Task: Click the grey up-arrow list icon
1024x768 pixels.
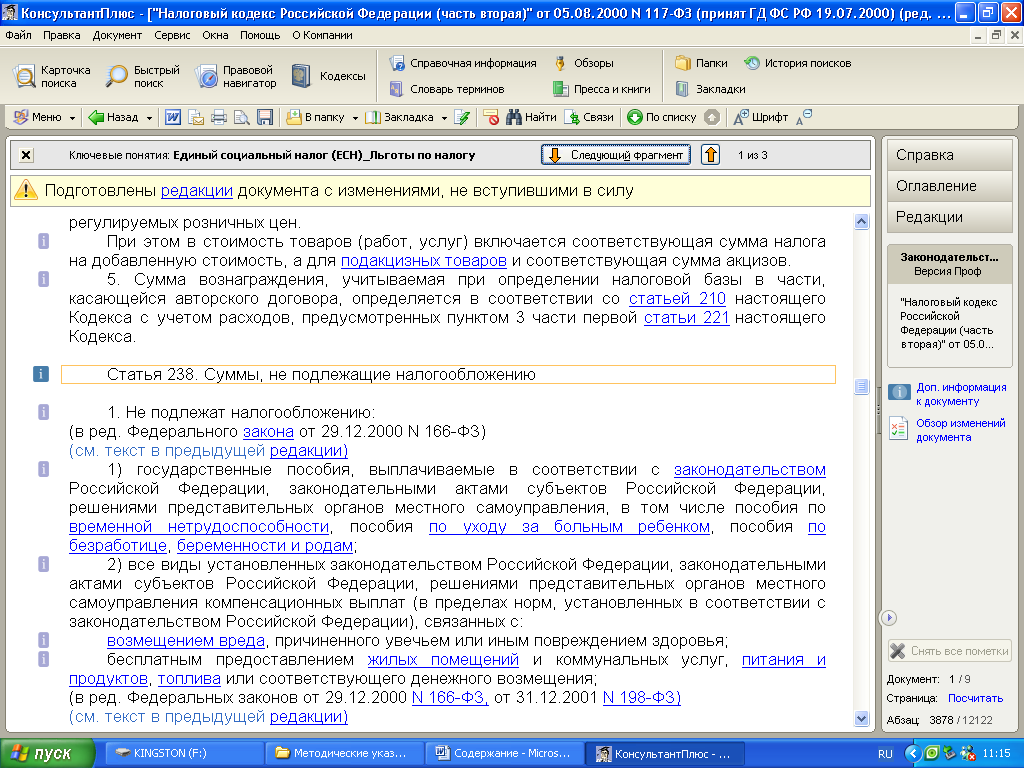Action: tap(712, 118)
